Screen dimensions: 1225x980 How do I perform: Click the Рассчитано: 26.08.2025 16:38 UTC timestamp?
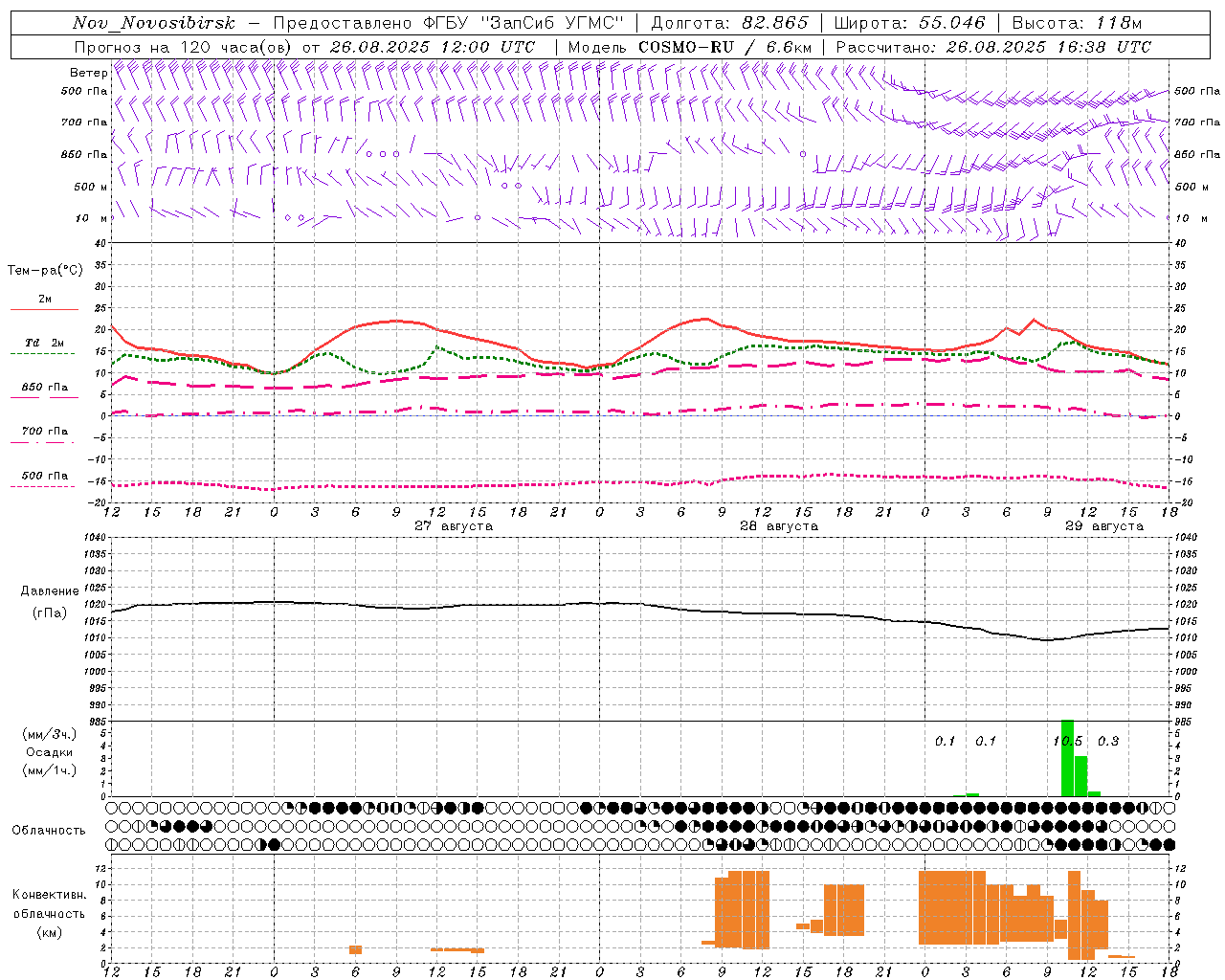[993, 47]
